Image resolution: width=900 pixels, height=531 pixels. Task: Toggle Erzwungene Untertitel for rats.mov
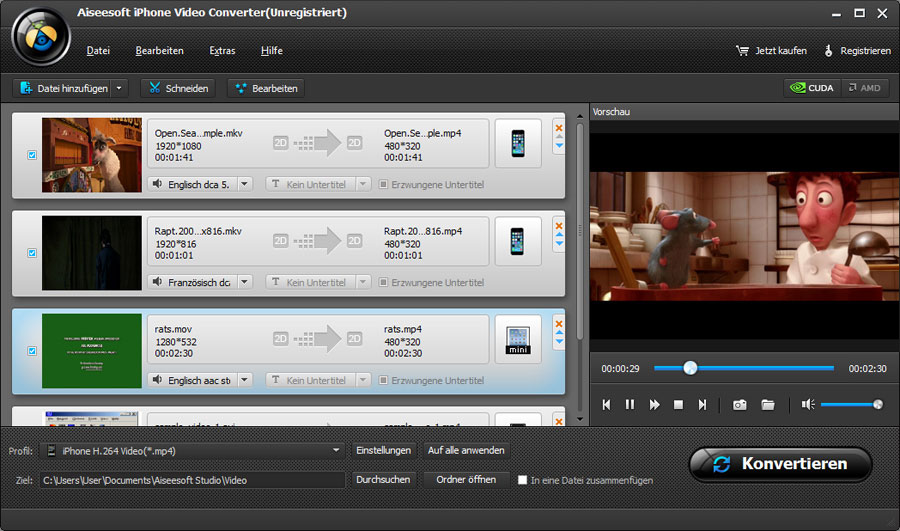383,380
